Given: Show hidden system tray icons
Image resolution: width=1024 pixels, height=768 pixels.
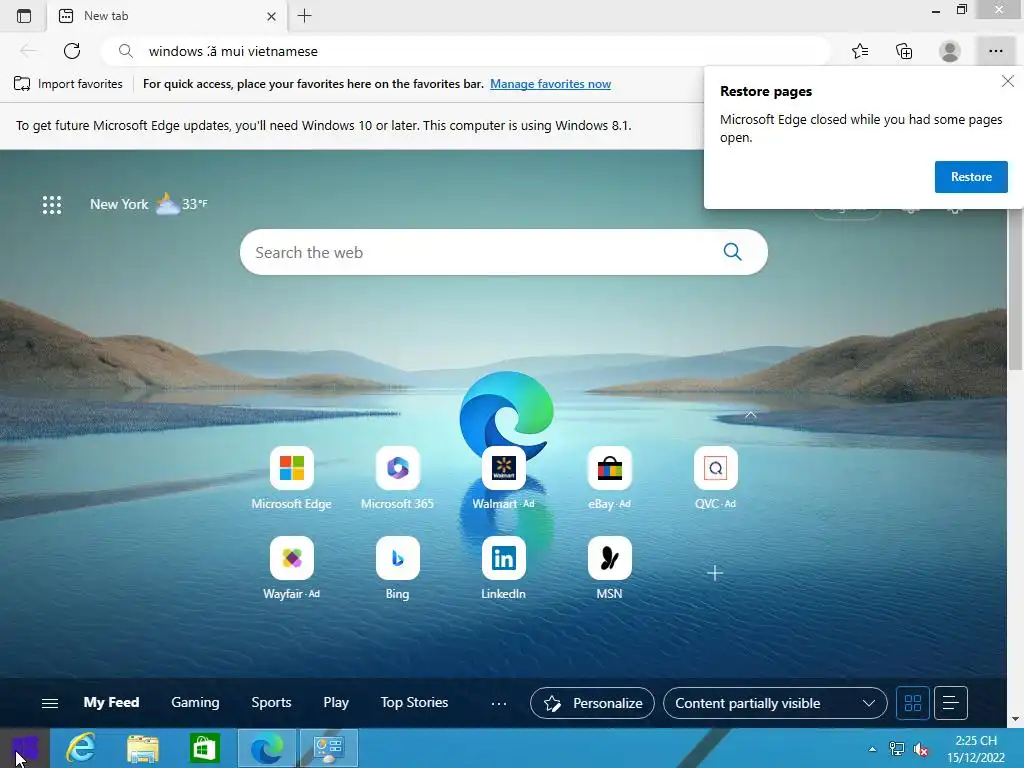Looking at the screenshot, I should [872, 749].
